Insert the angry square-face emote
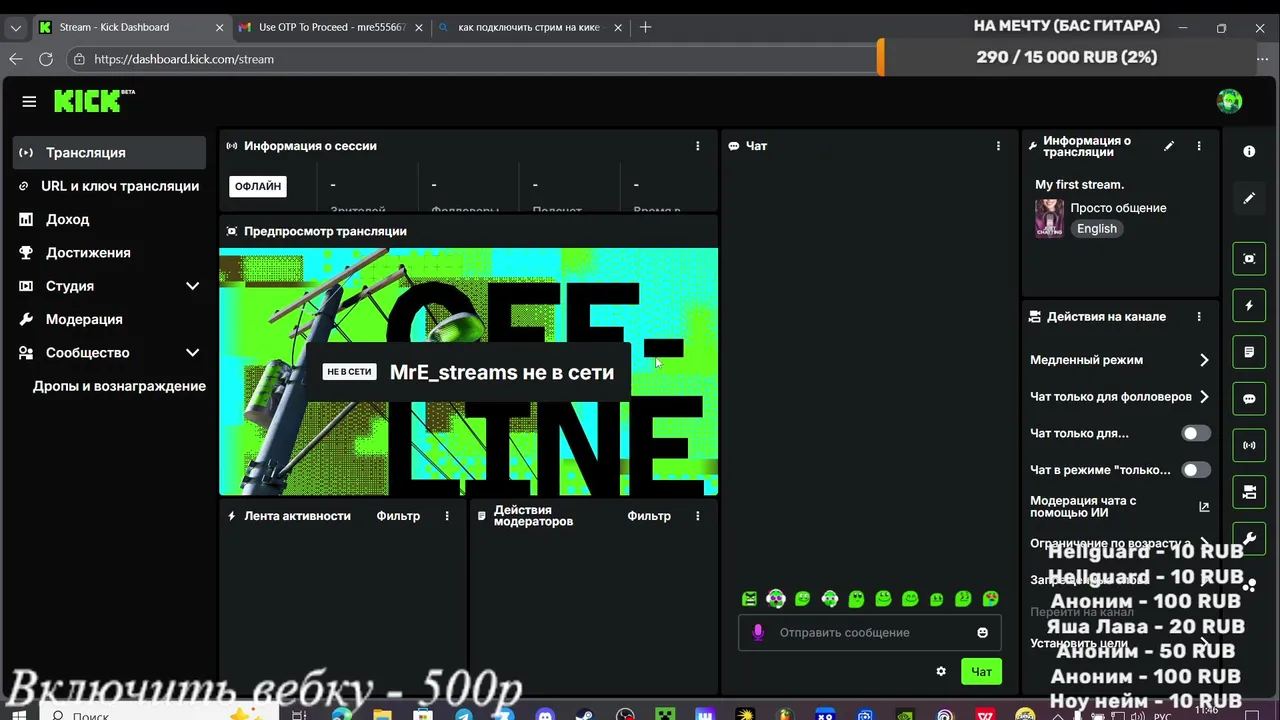 coord(749,599)
